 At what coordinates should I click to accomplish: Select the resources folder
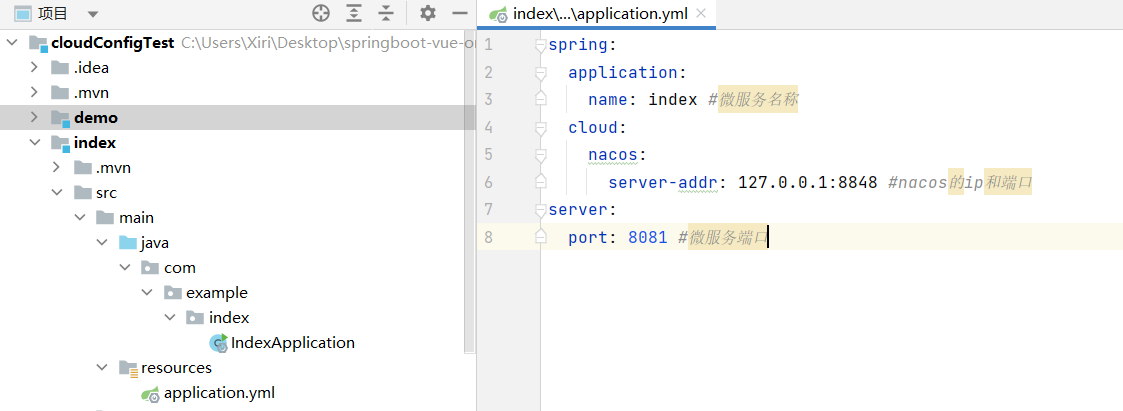(x=176, y=368)
